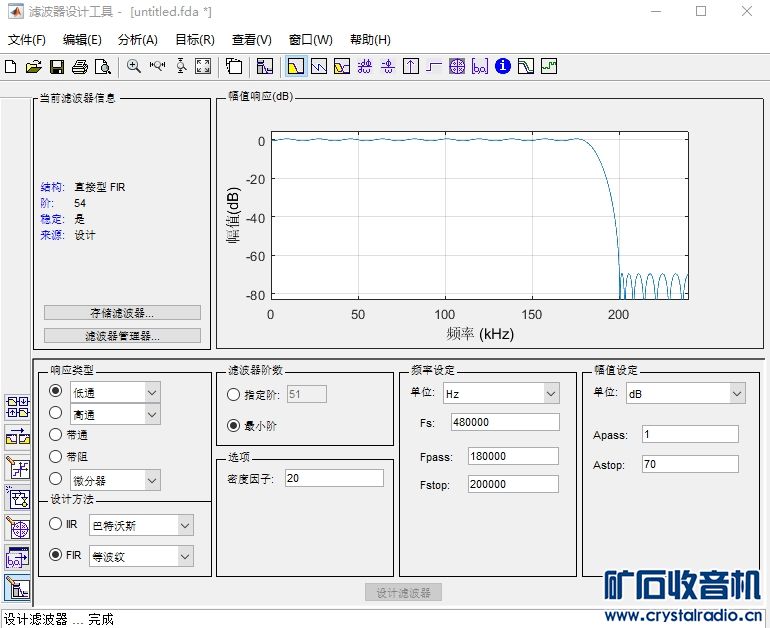
Task: Select 指定阶 specify order option
Action: tap(253, 395)
